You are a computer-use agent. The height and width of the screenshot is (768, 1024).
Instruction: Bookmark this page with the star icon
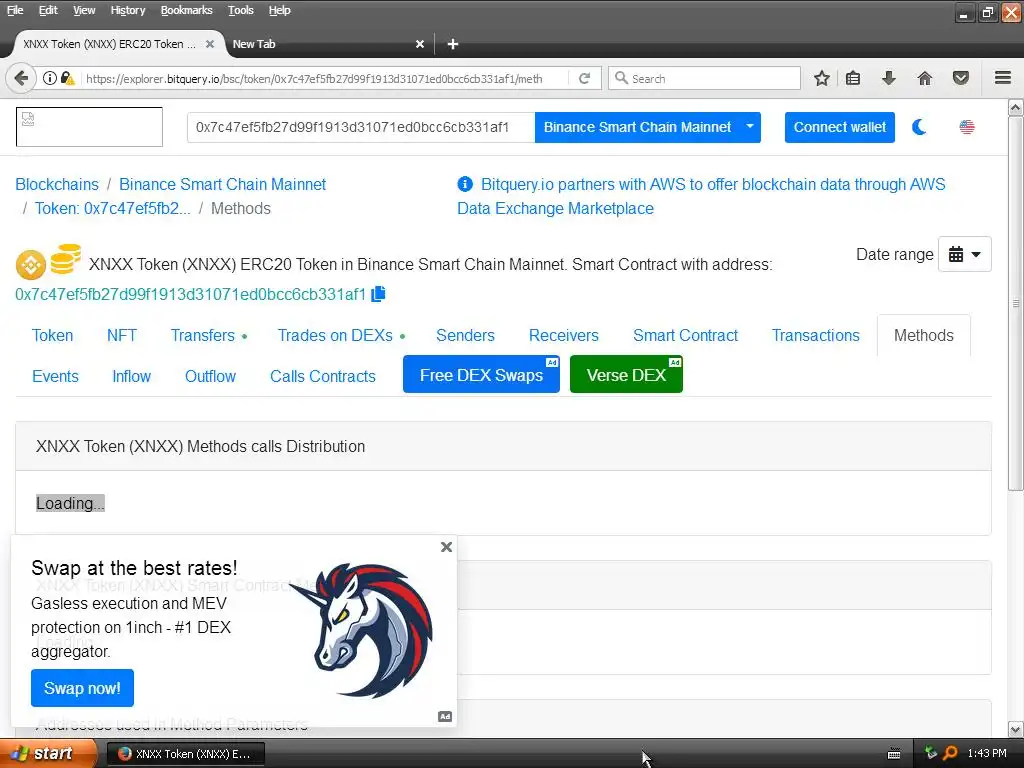tap(822, 78)
